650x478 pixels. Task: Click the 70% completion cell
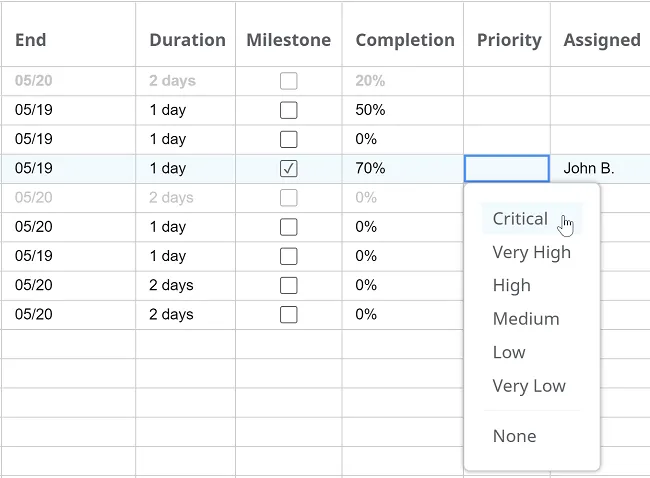click(x=403, y=169)
